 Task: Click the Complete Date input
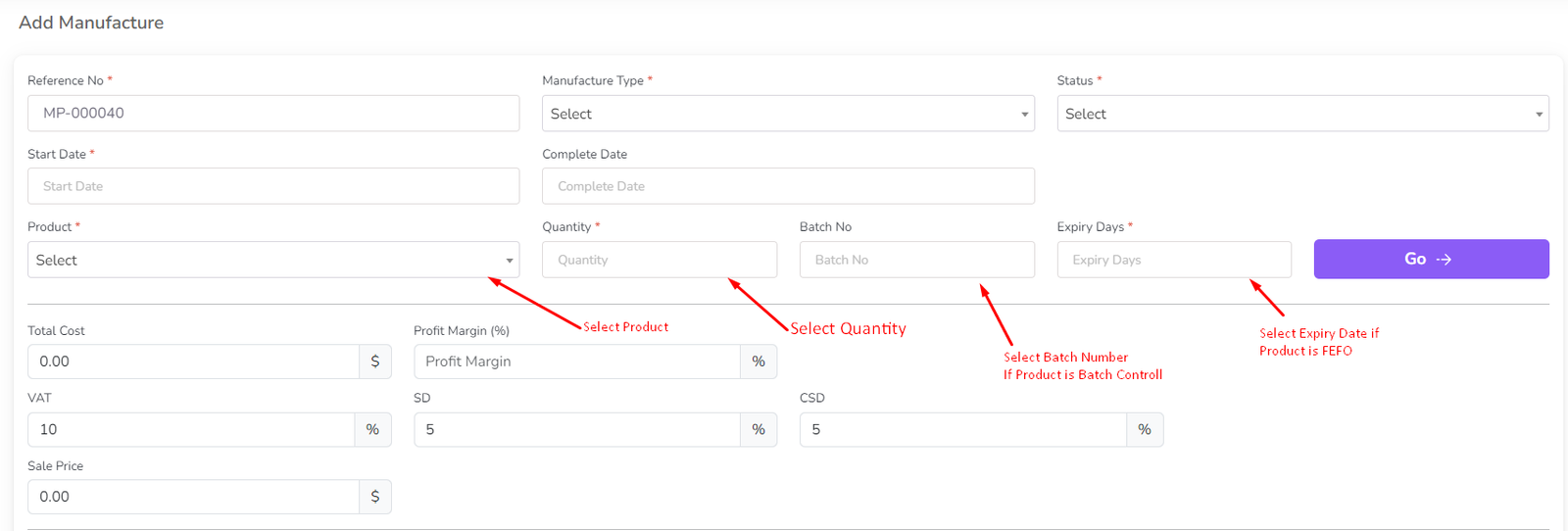coord(788,186)
